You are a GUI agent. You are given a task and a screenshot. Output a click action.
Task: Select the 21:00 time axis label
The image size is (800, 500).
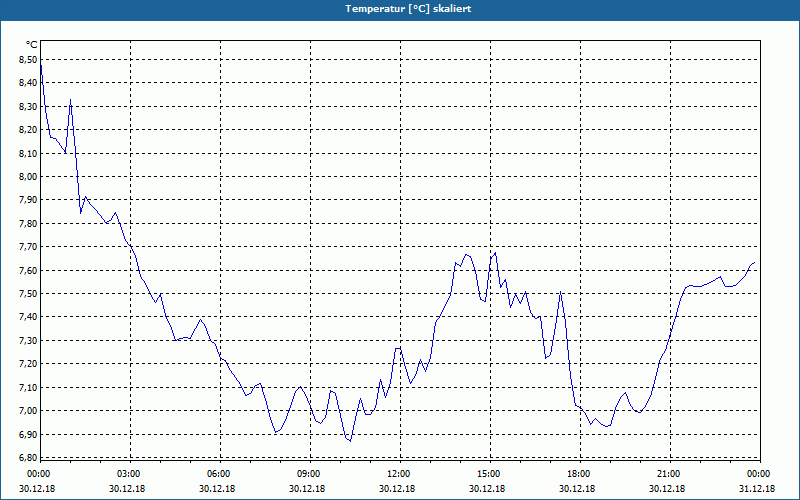coord(668,474)
